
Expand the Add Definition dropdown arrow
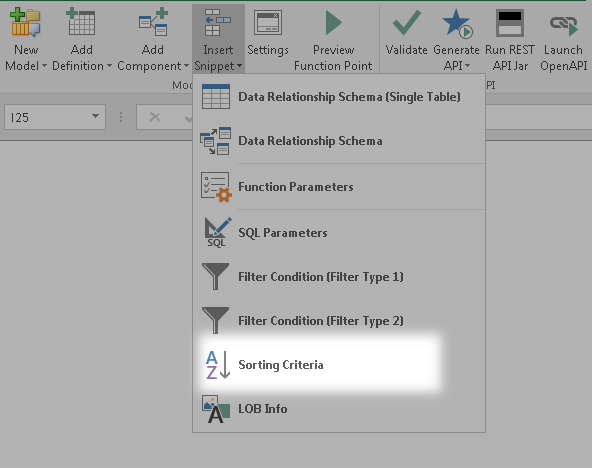point(109,66)
